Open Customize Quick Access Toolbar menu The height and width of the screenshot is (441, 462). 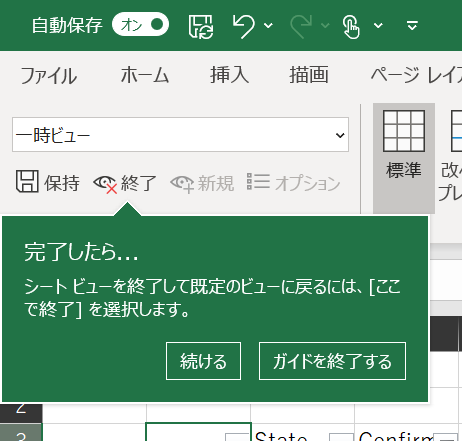coord(412,25)
